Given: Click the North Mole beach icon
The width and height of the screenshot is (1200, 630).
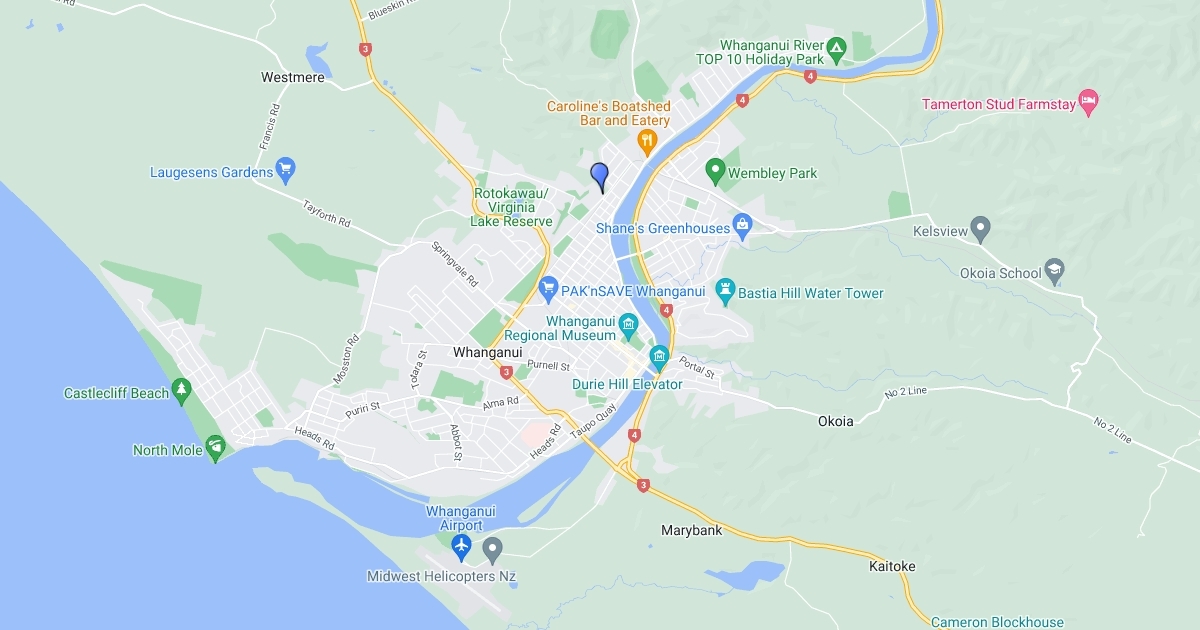Looking at the screenshot, I should (x=215, y=447).
